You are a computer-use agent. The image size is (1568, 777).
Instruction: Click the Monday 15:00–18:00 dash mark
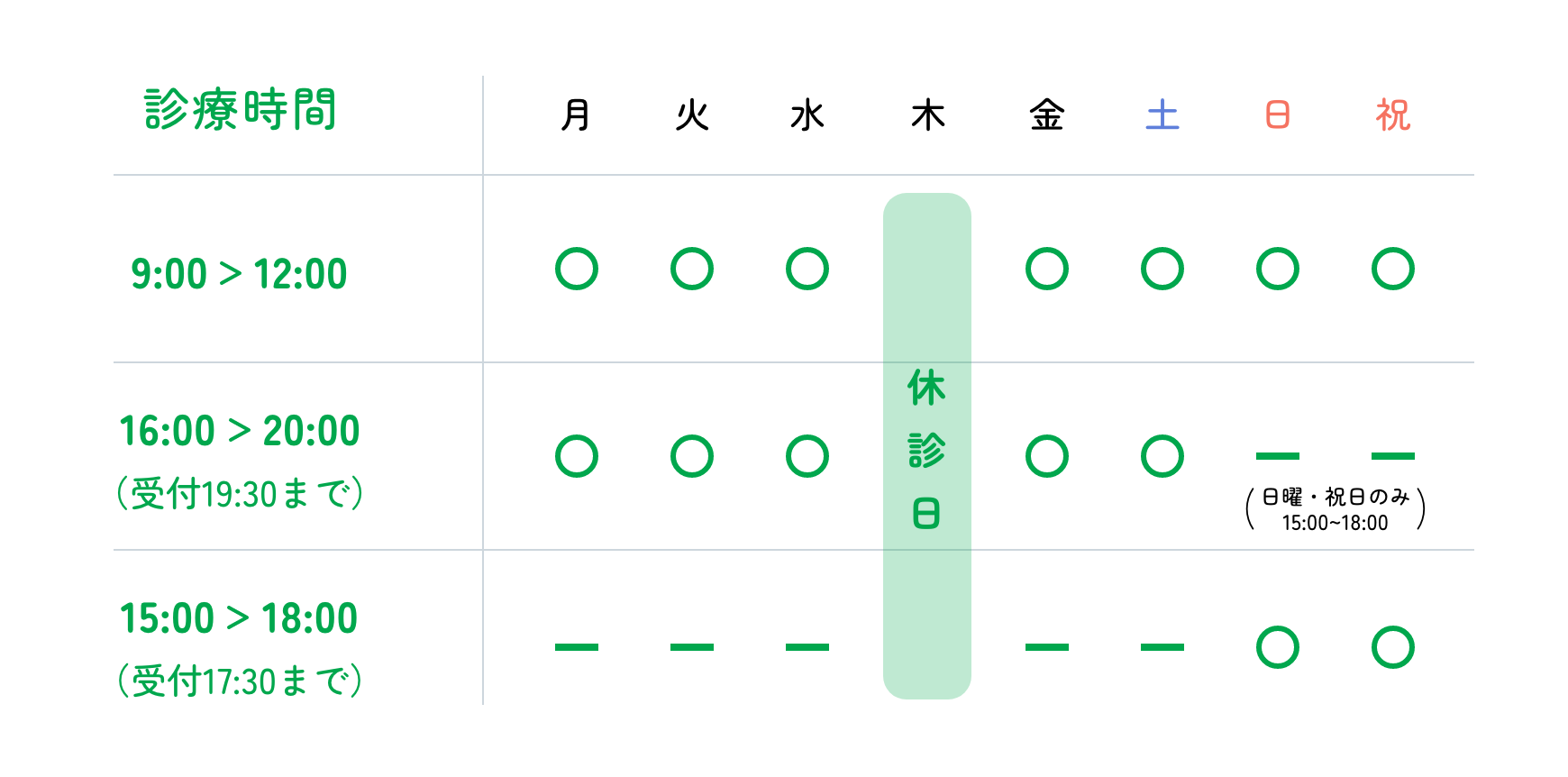pos(577,647)
